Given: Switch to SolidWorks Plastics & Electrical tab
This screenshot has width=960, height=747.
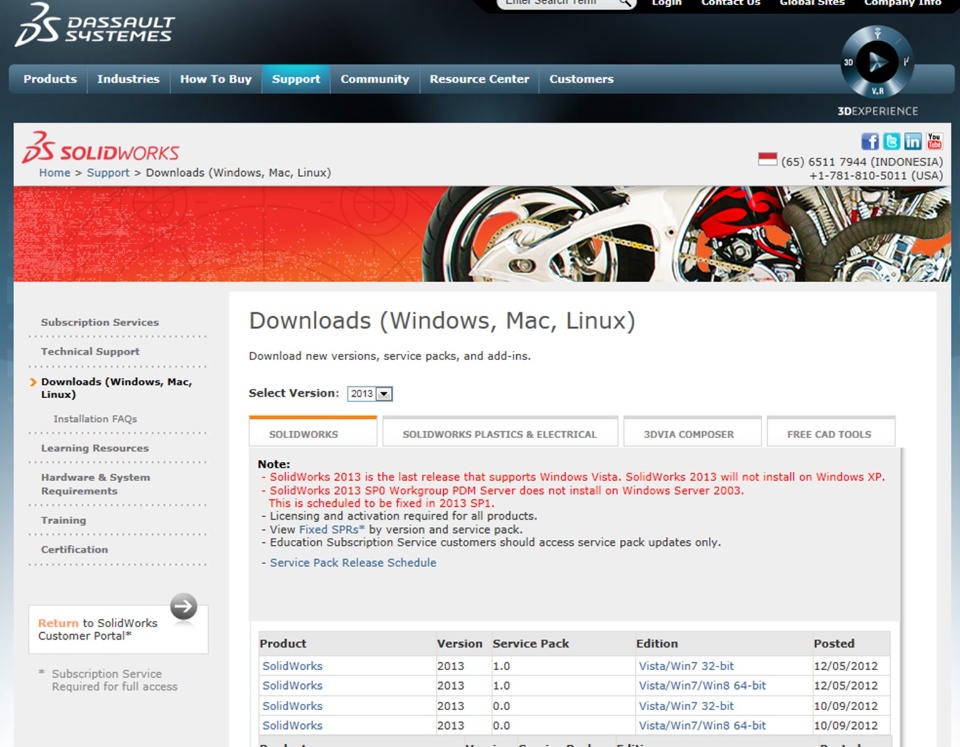Looking at the screenshot, I should [x=500, y=432].
